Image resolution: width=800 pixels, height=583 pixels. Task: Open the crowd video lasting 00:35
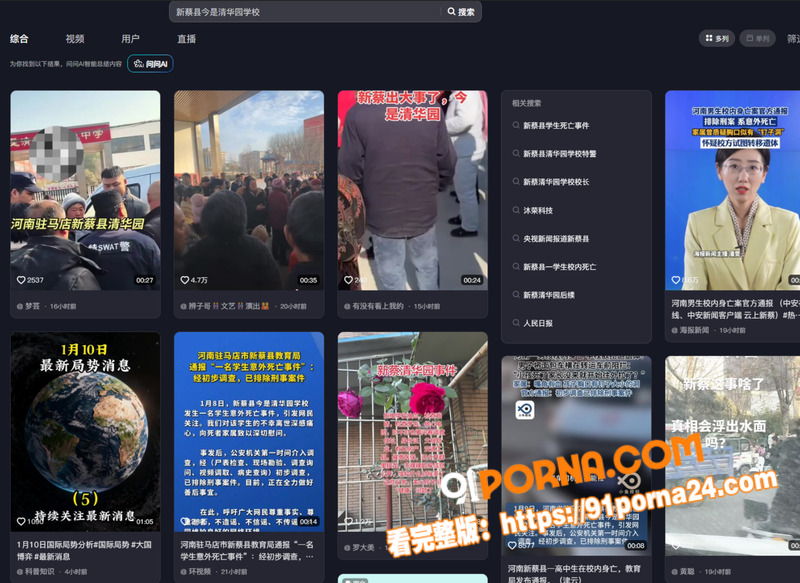click(249, 190)
